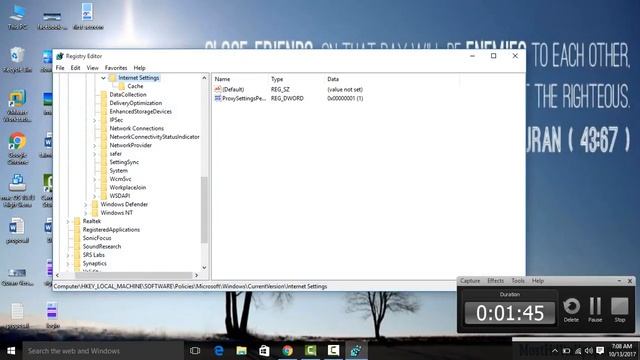Image resolution: width=640 pixels, height=360 pixels.
Task: Open the Tools menu in recorder
Action: click(518, 281)
